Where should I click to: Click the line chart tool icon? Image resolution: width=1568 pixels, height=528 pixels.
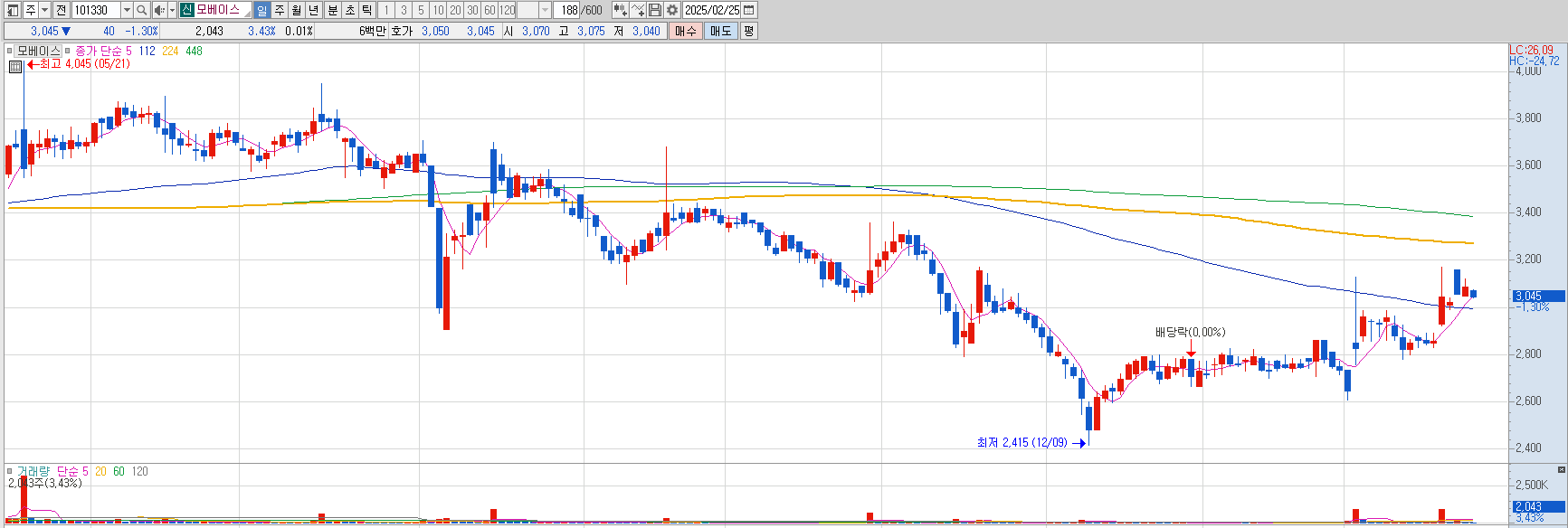[x=638, y=10]
